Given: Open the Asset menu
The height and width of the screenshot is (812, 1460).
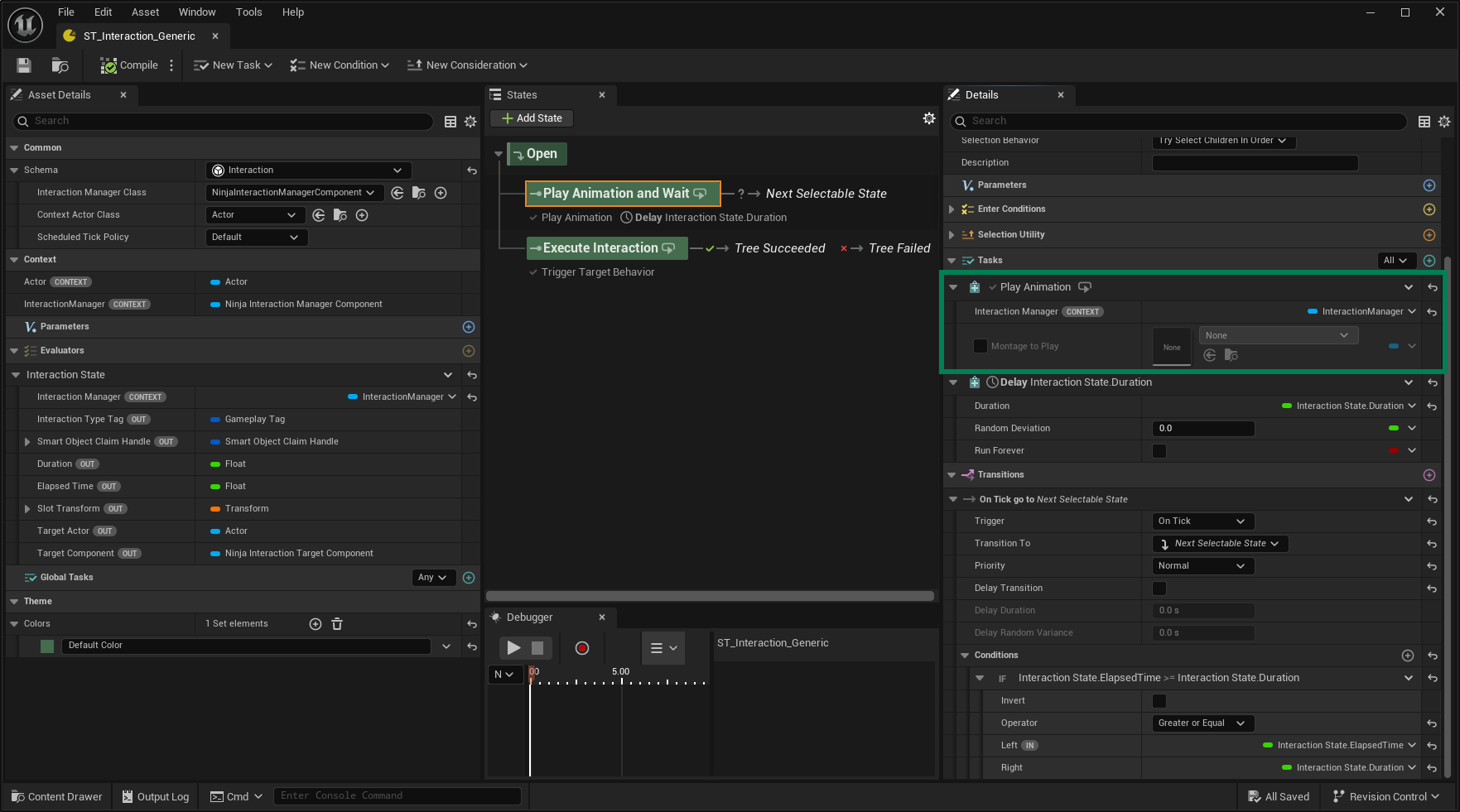Looking at the screenshot, I should click(x=145, y=12).
